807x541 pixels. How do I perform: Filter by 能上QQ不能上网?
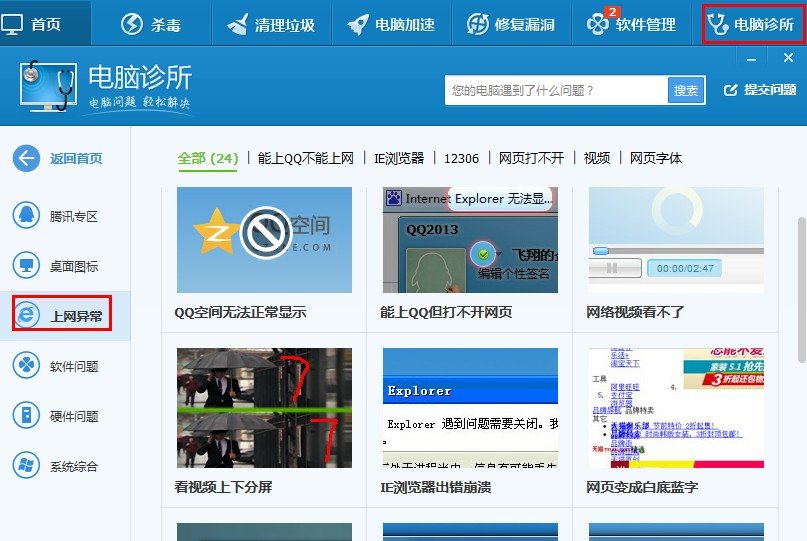(305, 158)
